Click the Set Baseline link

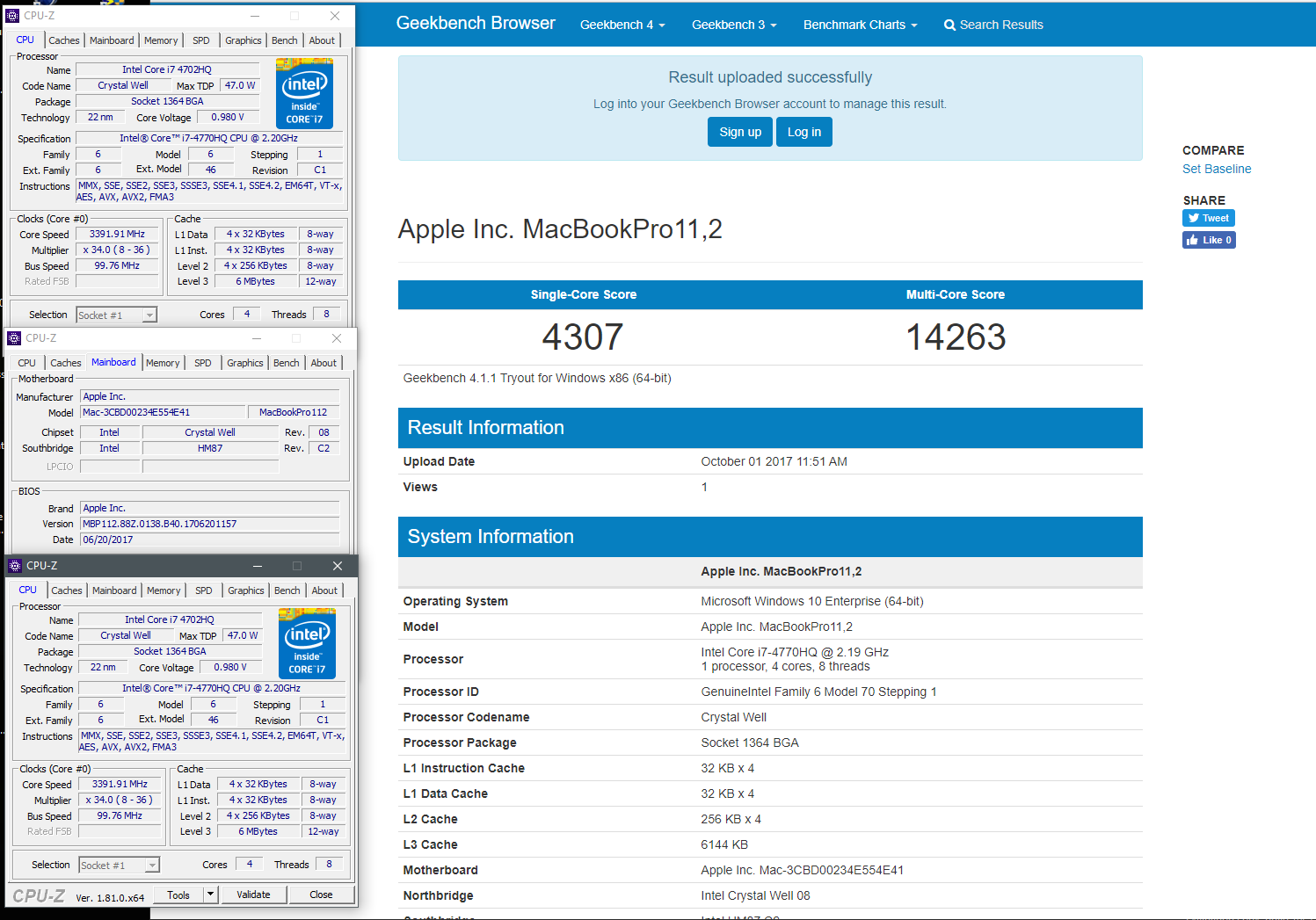coord(1217,169)
